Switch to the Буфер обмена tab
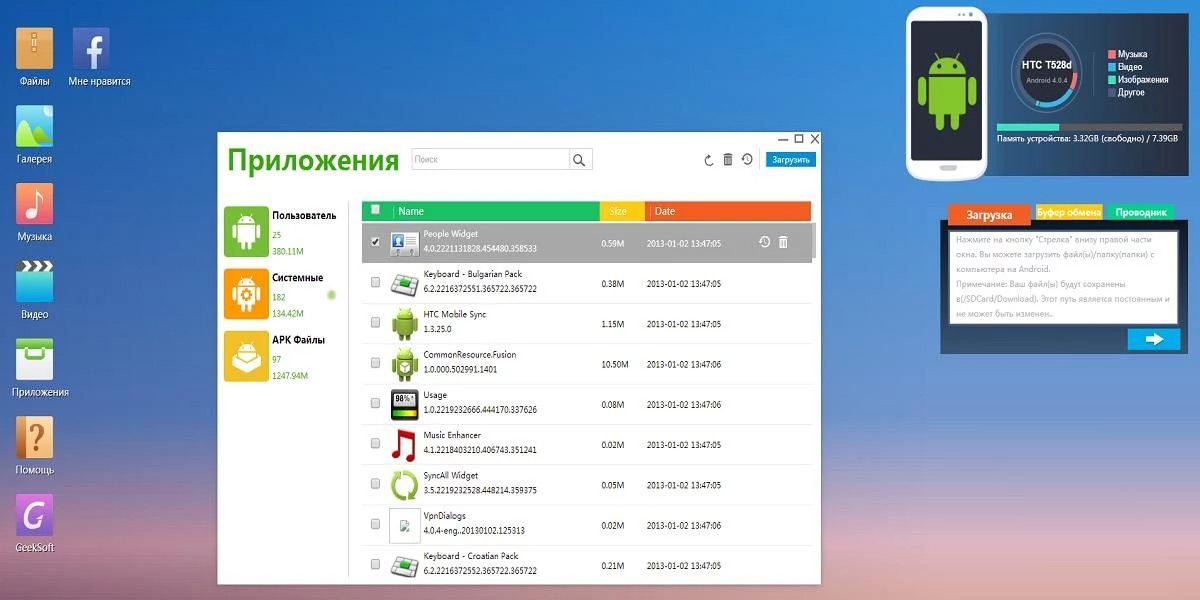The image size is (1200, 600). click(1069, 212)
